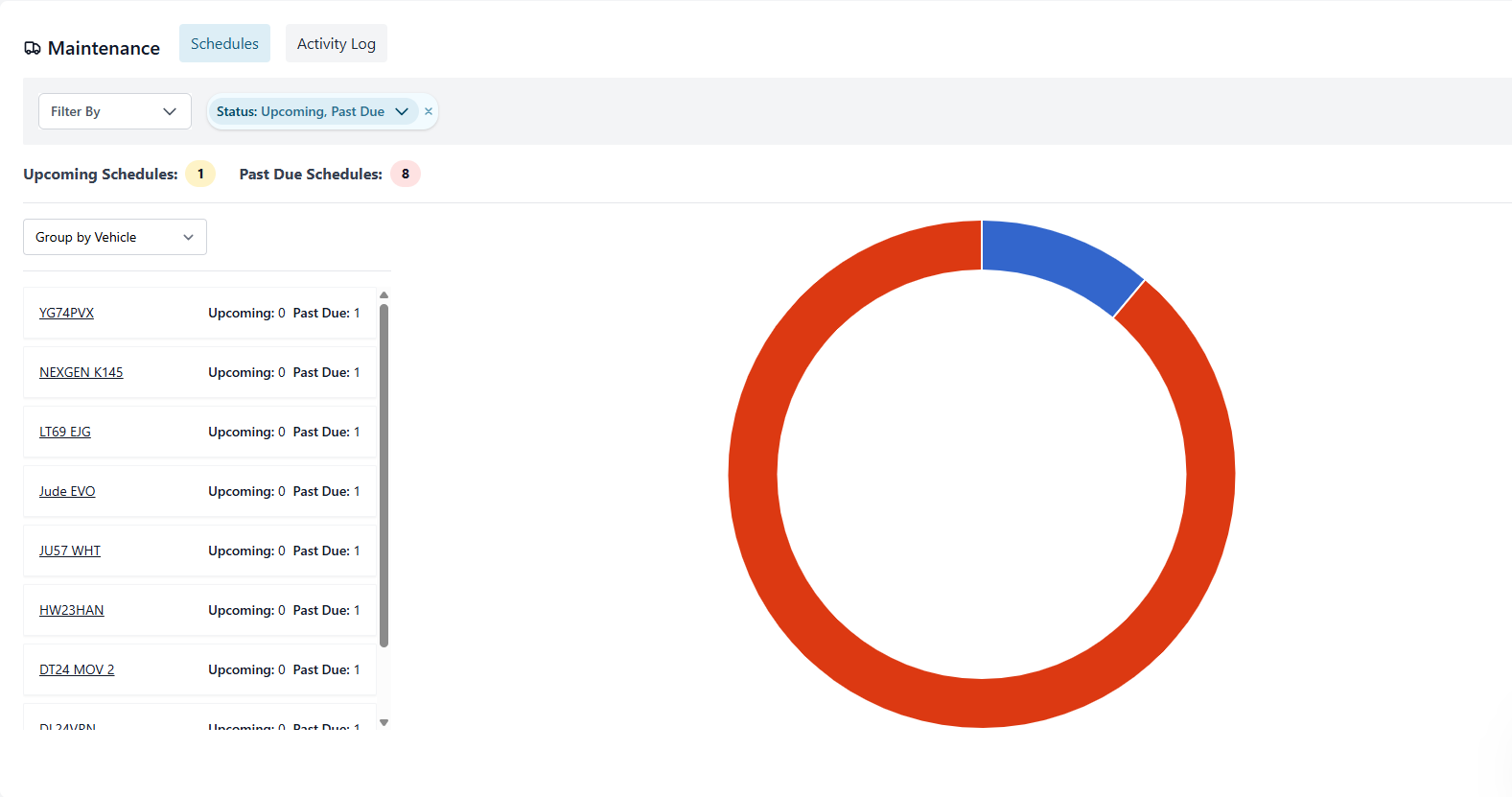Open the Filter By dropdown
Screen dimensions: 1512x797
pyautogui.click(x=114, y=111)
